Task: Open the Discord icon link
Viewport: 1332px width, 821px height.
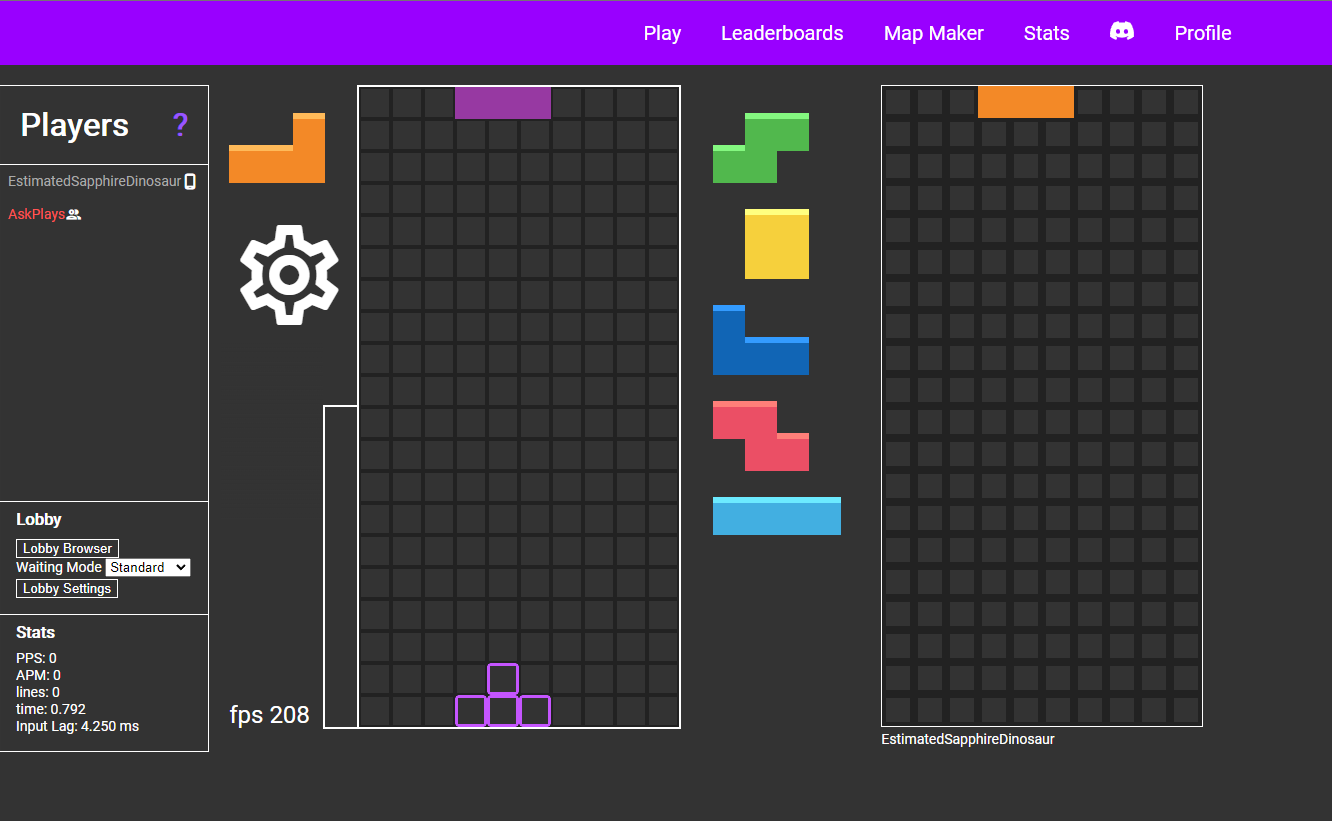Action: coord(1122,32)
